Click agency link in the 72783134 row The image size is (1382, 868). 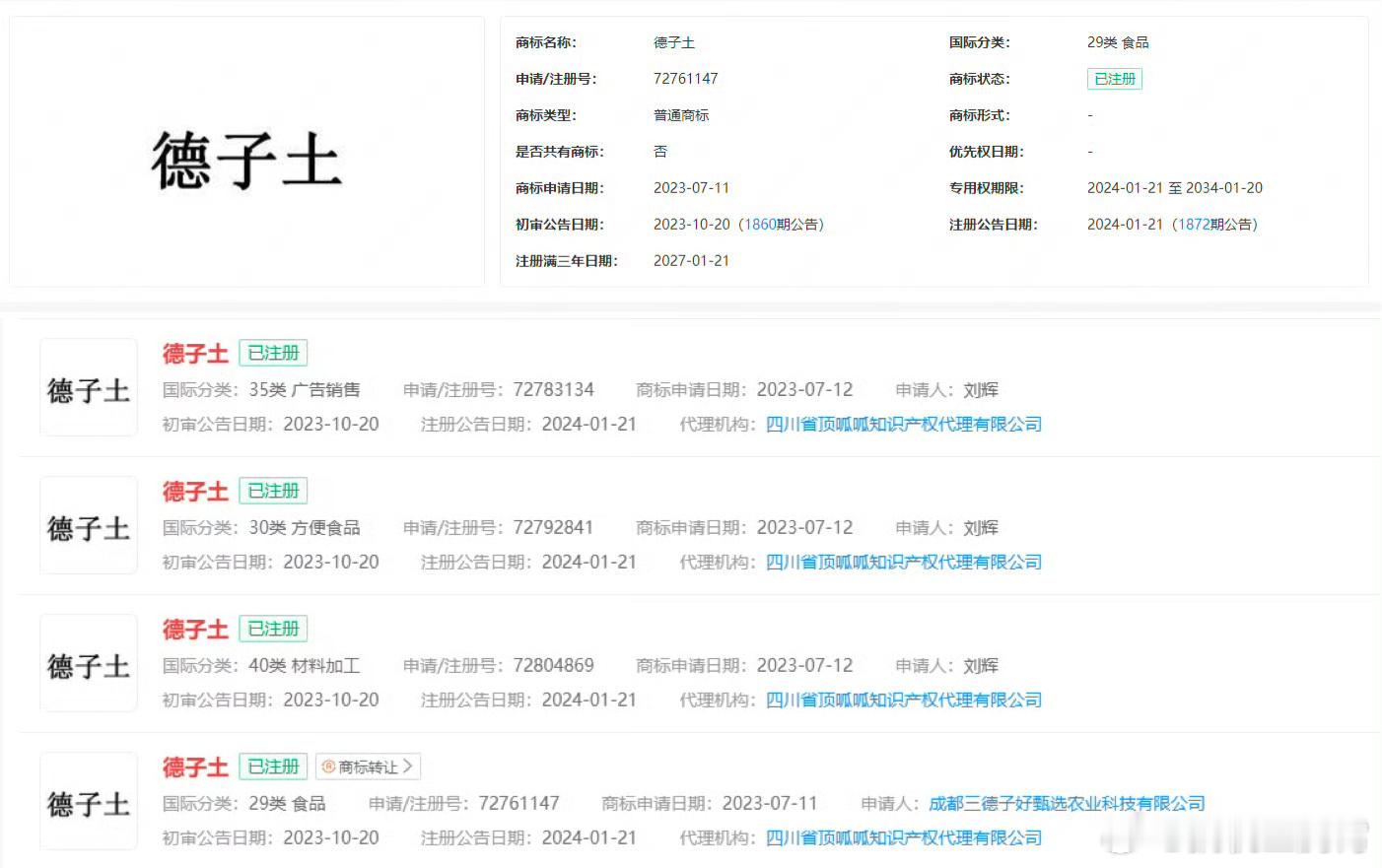(x=904, y=425)
